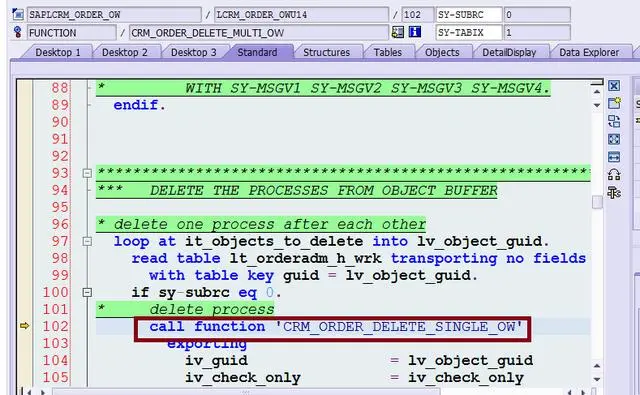Click the SAPLCRM_ORDER_OW program field
Screen dimensions: 640x395
(114, 15)
